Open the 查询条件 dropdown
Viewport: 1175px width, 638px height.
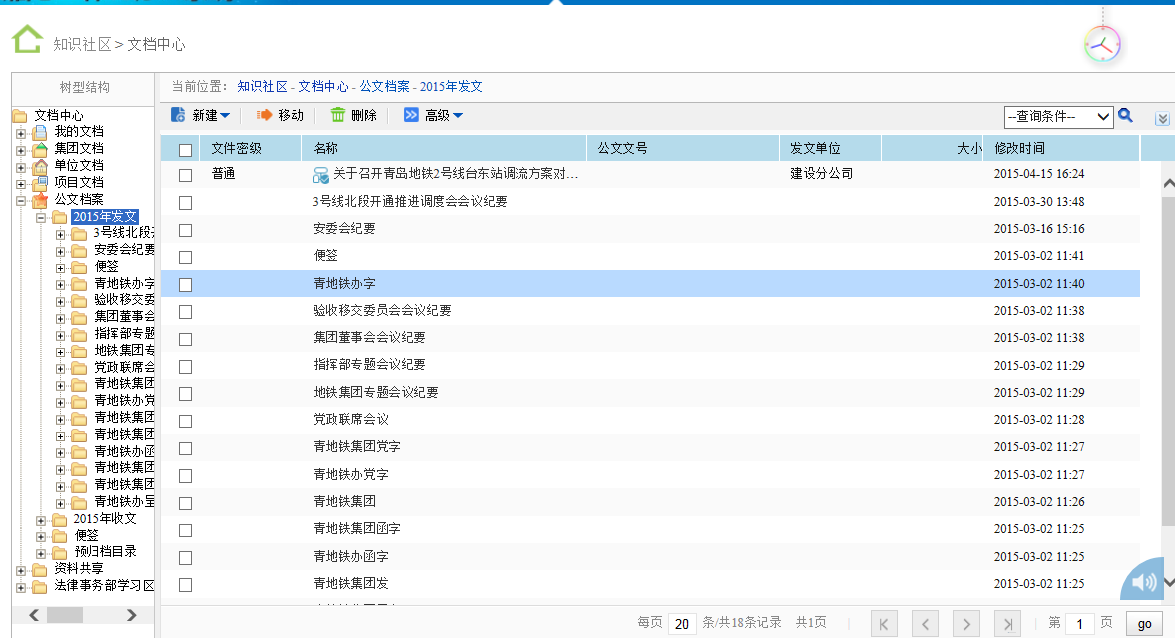click(x=1058, y=117)
